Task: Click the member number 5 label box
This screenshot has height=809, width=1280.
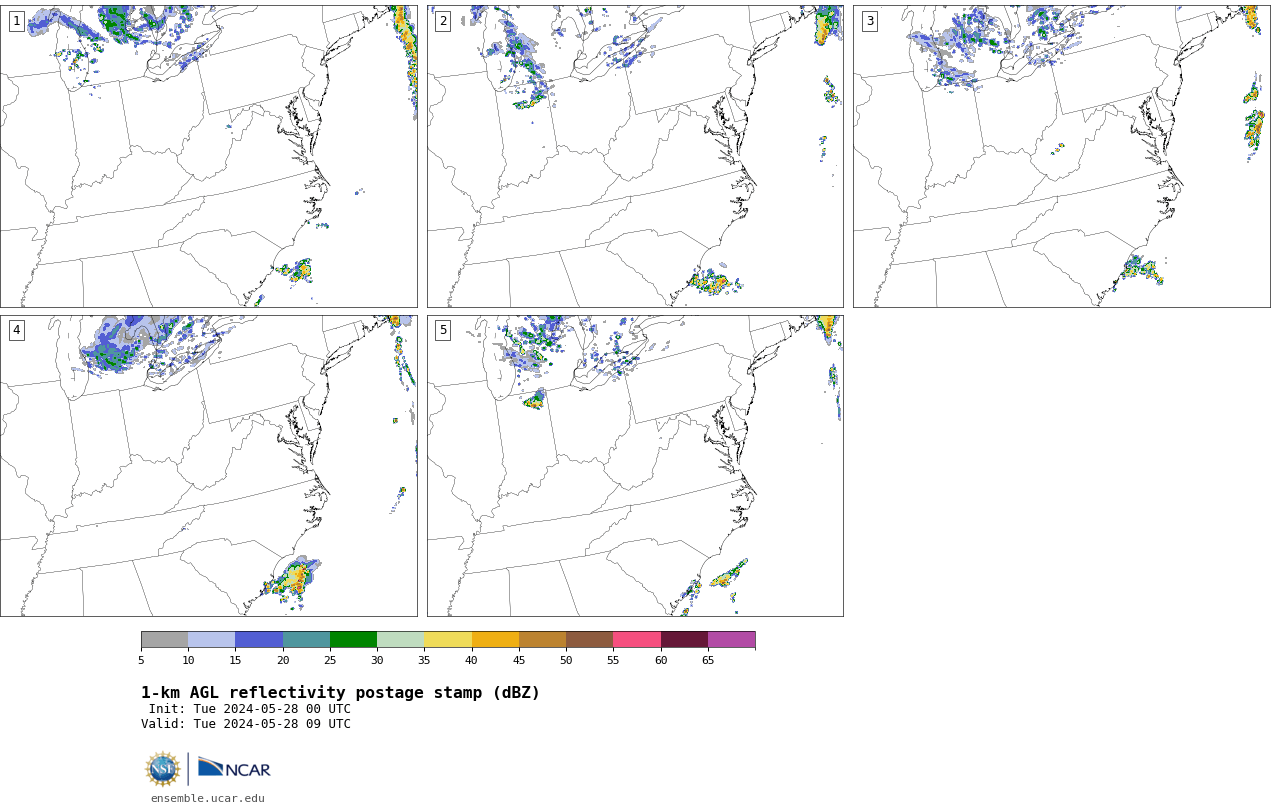Action: (x=443, y=330)
